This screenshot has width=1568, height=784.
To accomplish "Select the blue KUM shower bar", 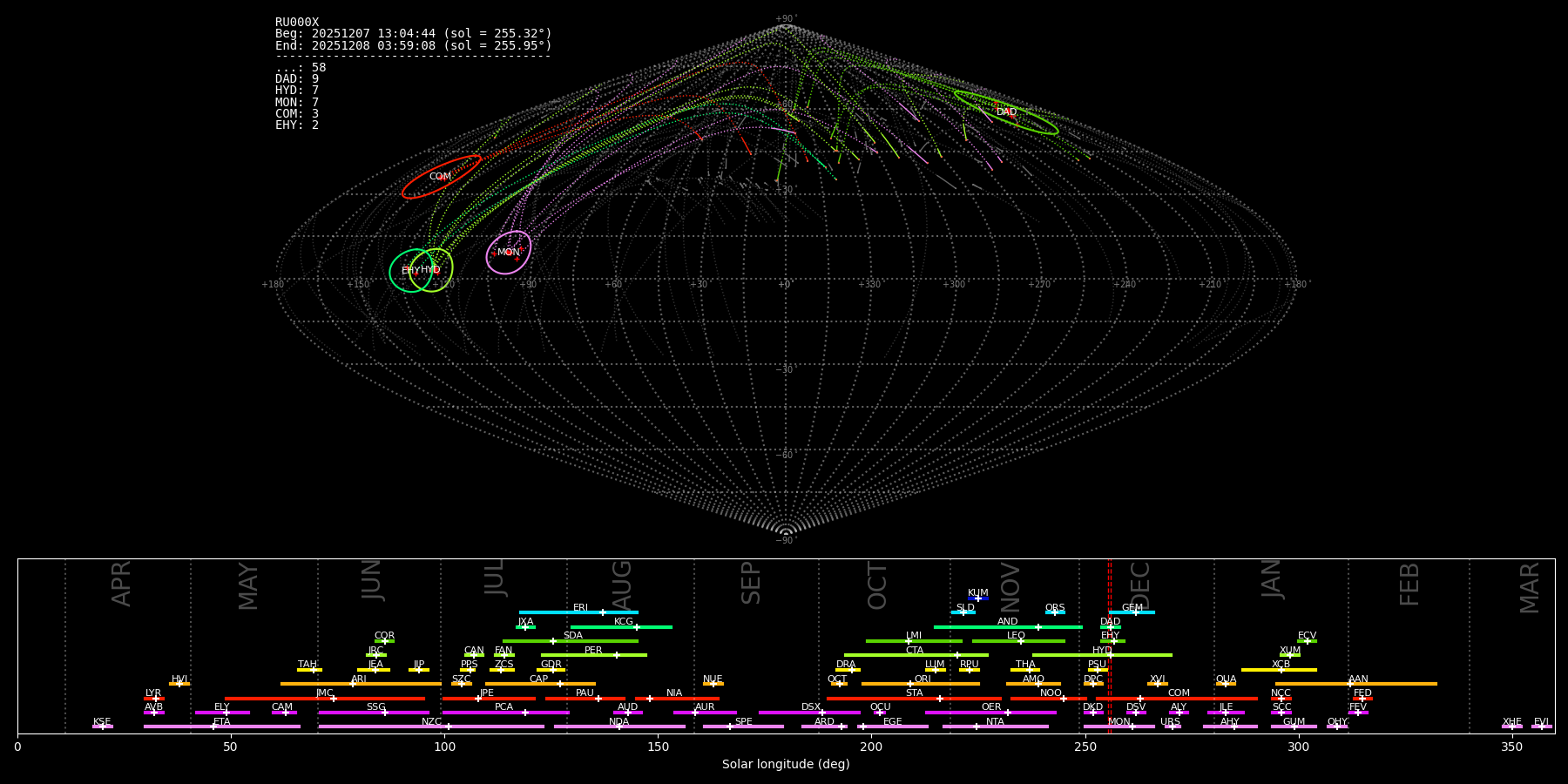I will (x=978, y=598).
